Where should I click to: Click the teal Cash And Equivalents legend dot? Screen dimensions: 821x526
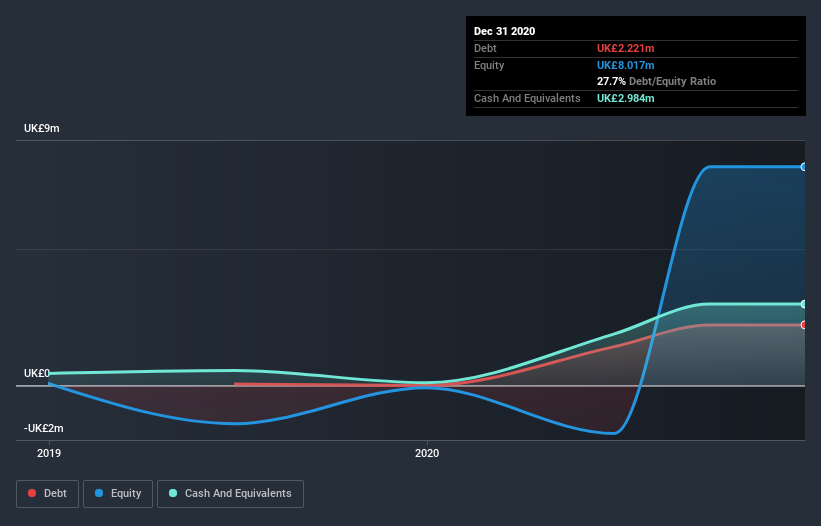(173, 493)
